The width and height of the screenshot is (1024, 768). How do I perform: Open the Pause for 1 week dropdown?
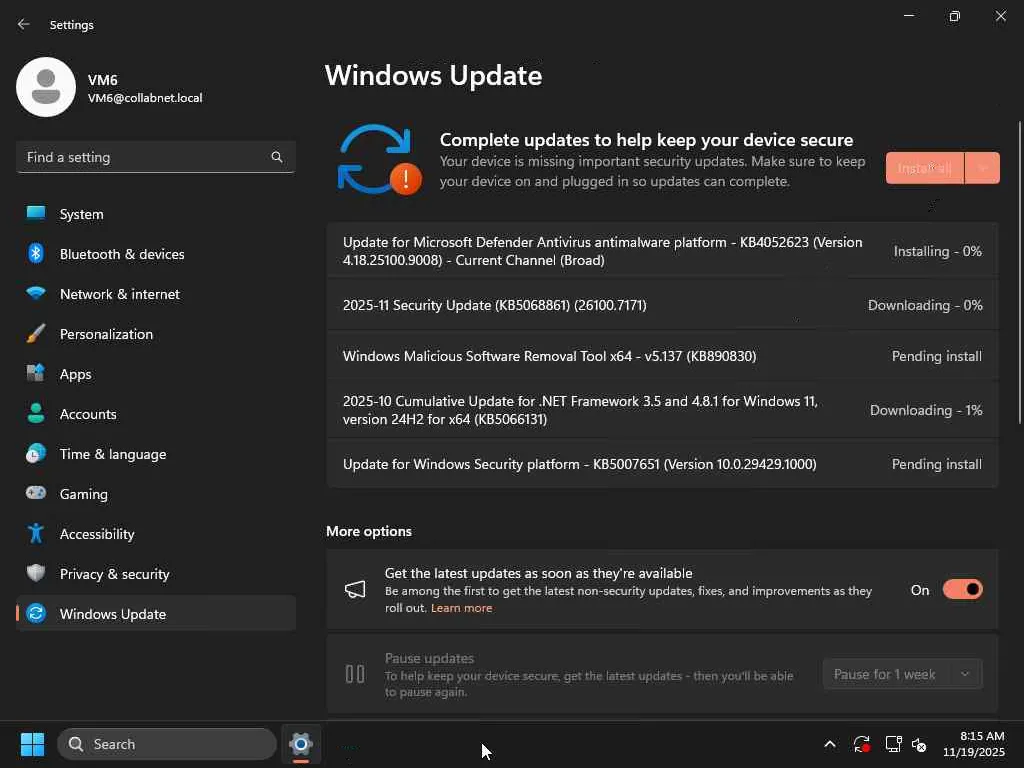click(903, 674)
